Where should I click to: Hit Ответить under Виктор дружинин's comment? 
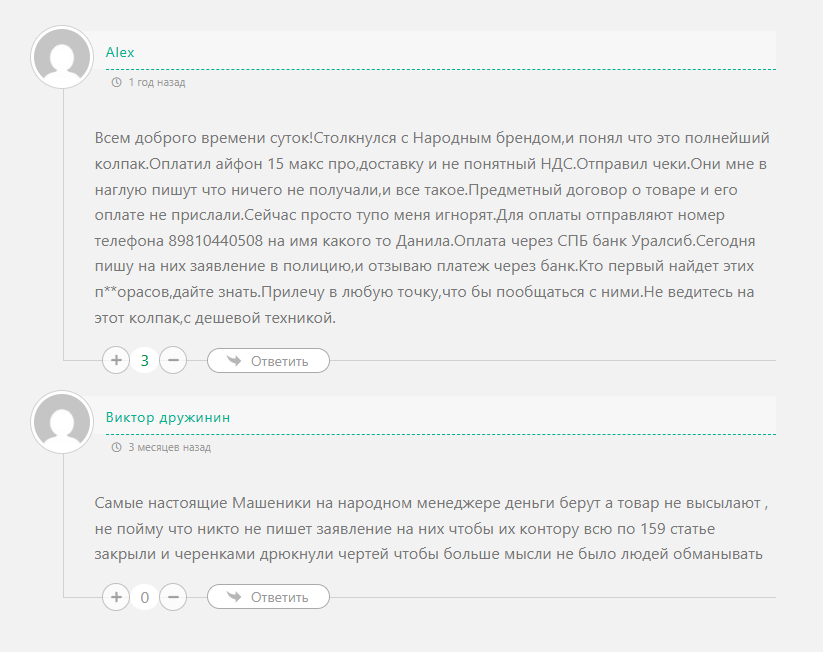pyautogui.click(x=268, y=597)
